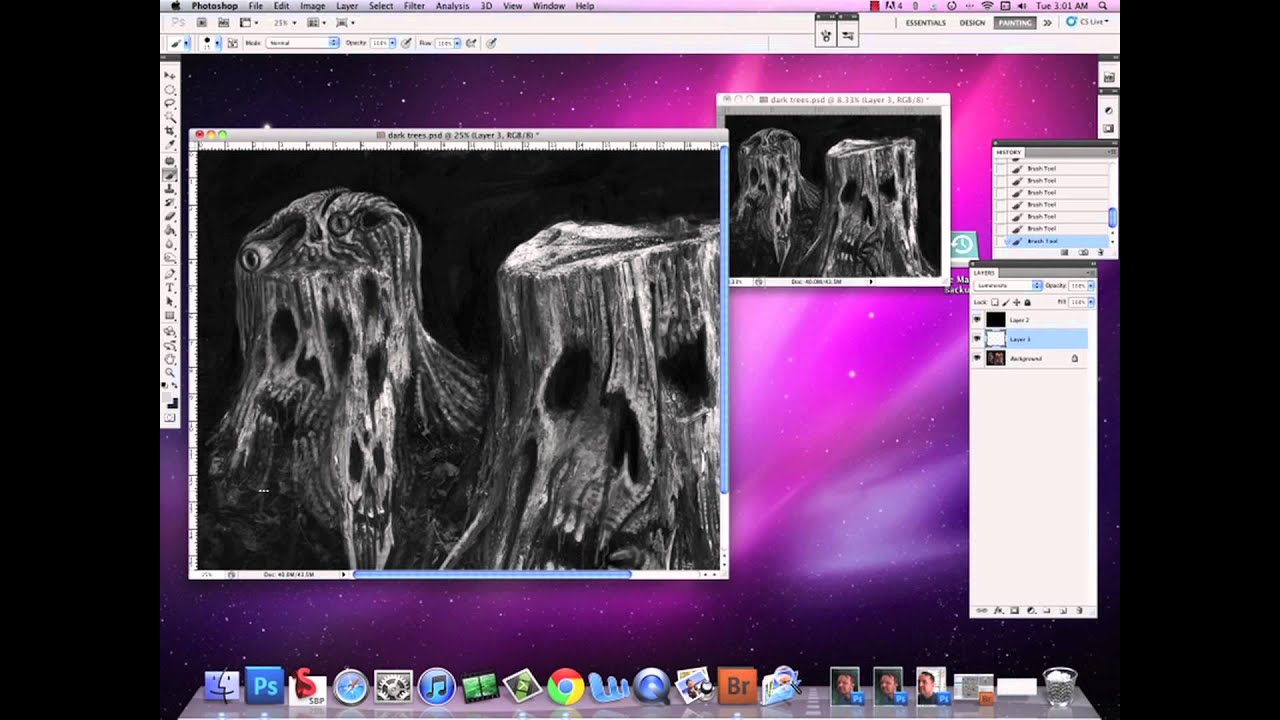The width and height of the screenshot is (1280, 720).
Task: Switch to the Design workspace
Action: pos(972,22)
